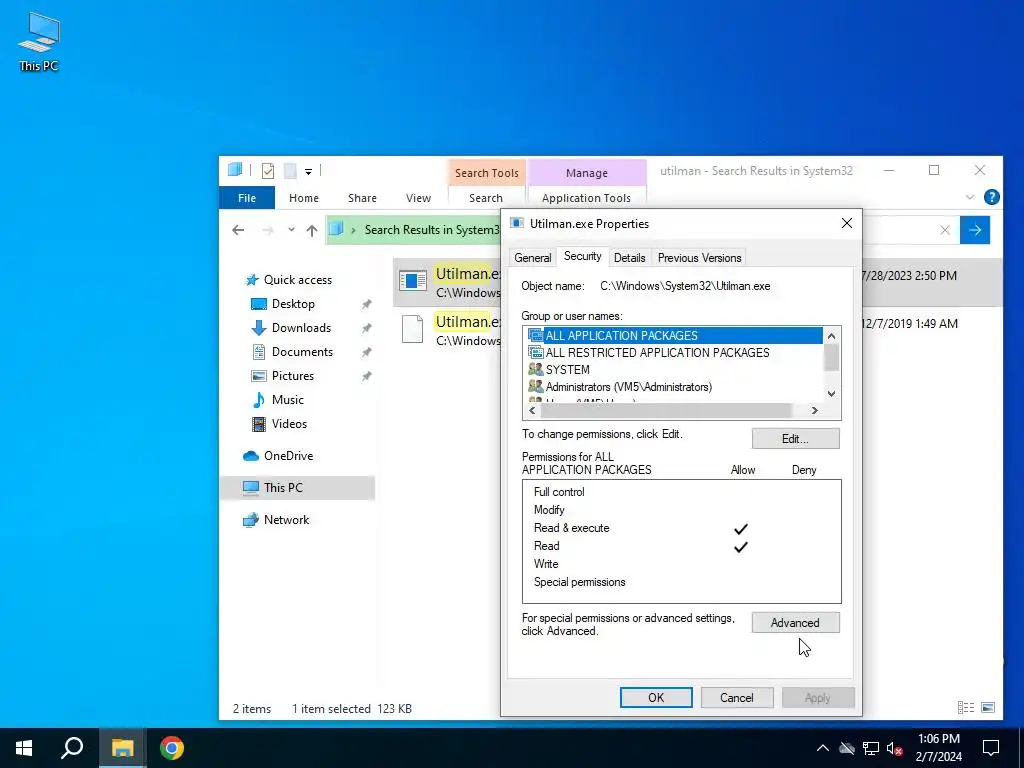Open taskbar Search magnifier
The width and height of the screenshot is (1024, 768).
(x=72, y=748)
